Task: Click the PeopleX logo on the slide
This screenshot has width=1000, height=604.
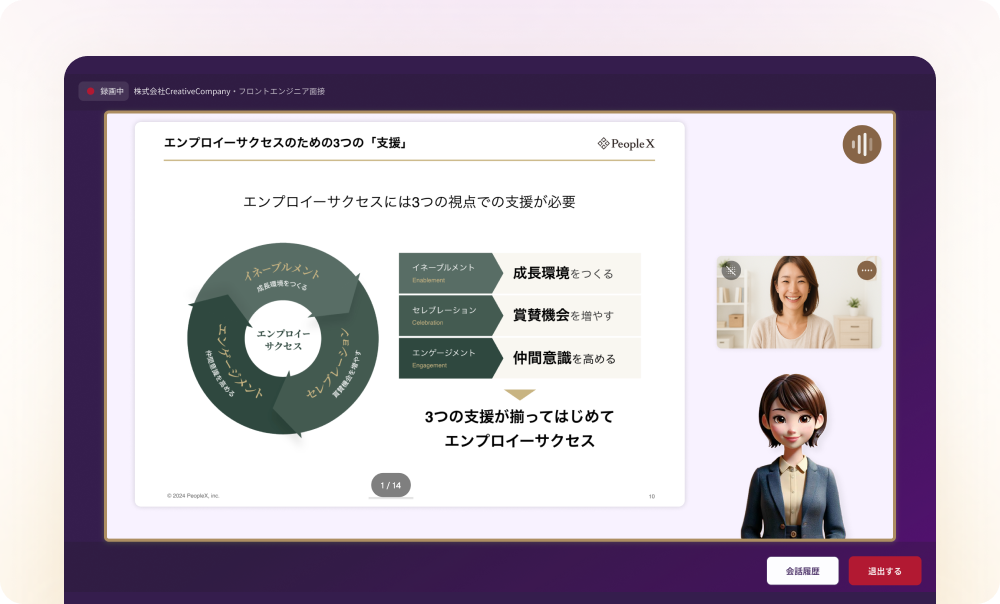Action: pyautogui.click(x=626, y=144)
